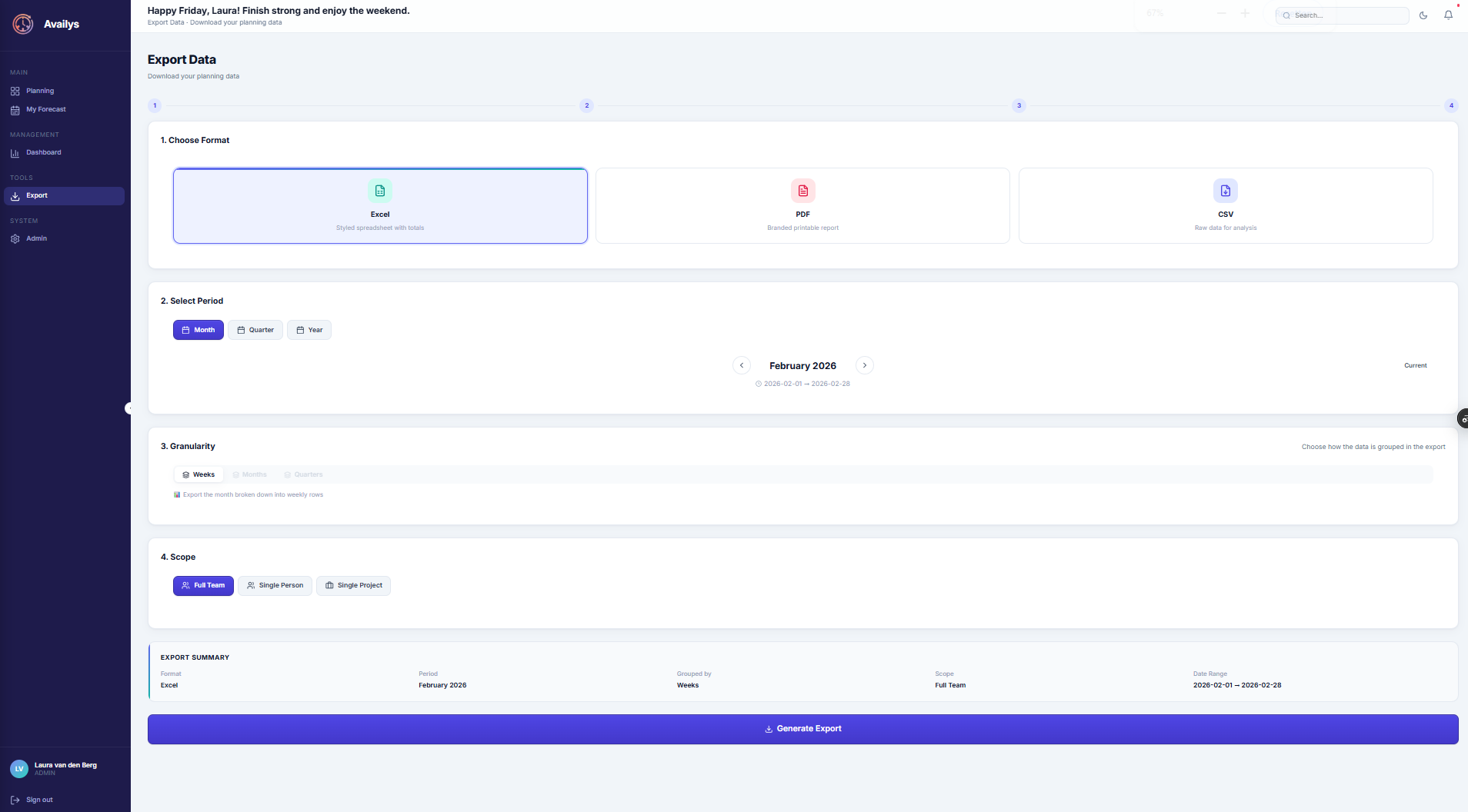Viewport: 1468px width, 812px height.
Task: Open Planning from the sidebar
Action: 38,90
